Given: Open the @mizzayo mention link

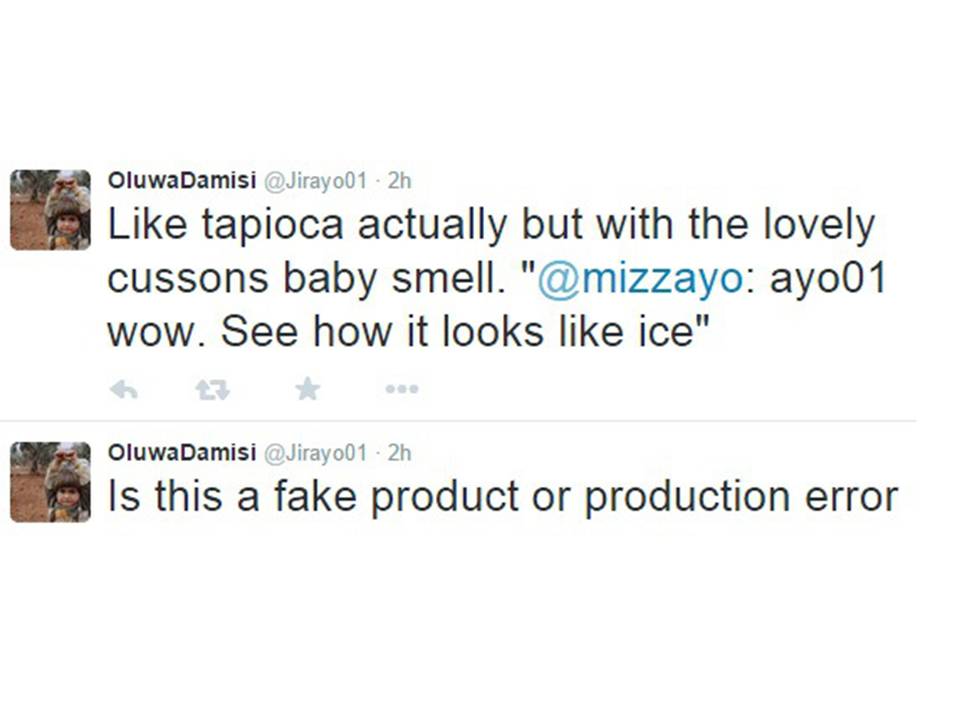Looking at the screenshot, I should tap(640, 279).
